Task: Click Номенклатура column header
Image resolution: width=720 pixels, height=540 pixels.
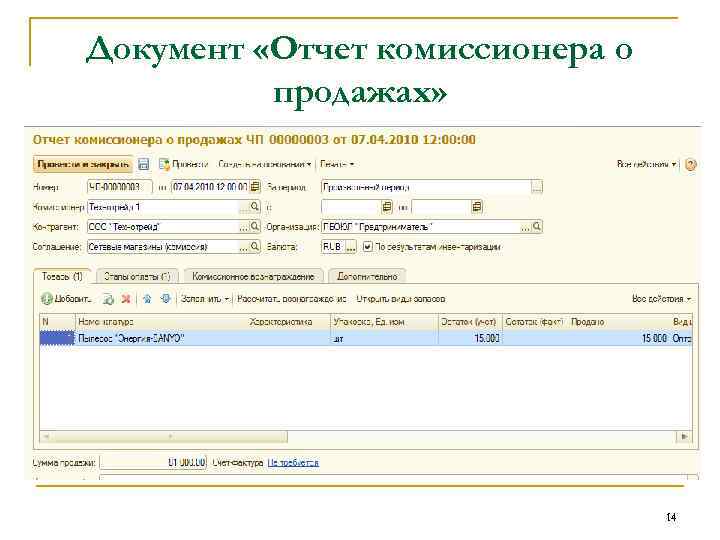Action: [x=162, y=322]
